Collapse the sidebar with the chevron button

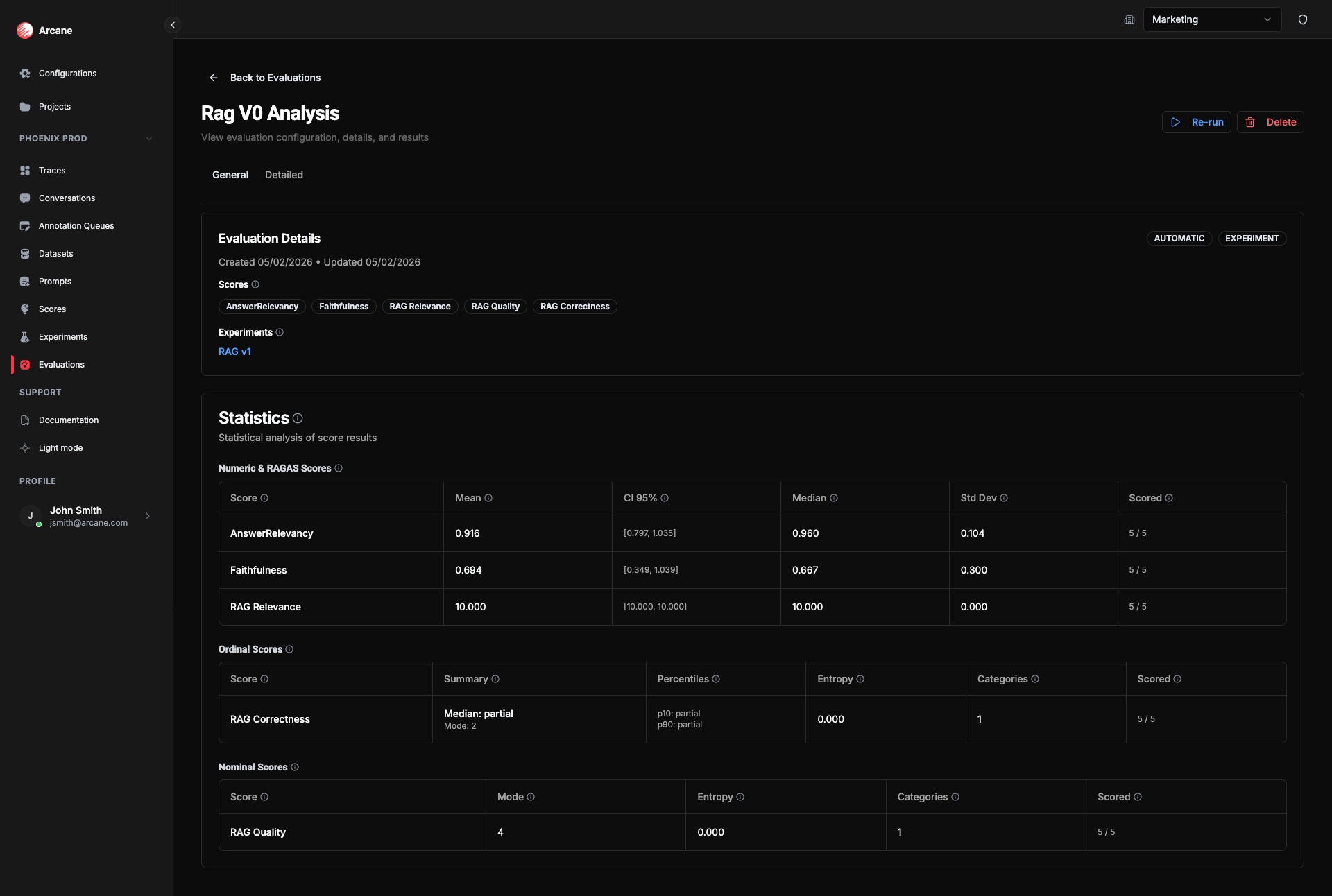point(172,25)
